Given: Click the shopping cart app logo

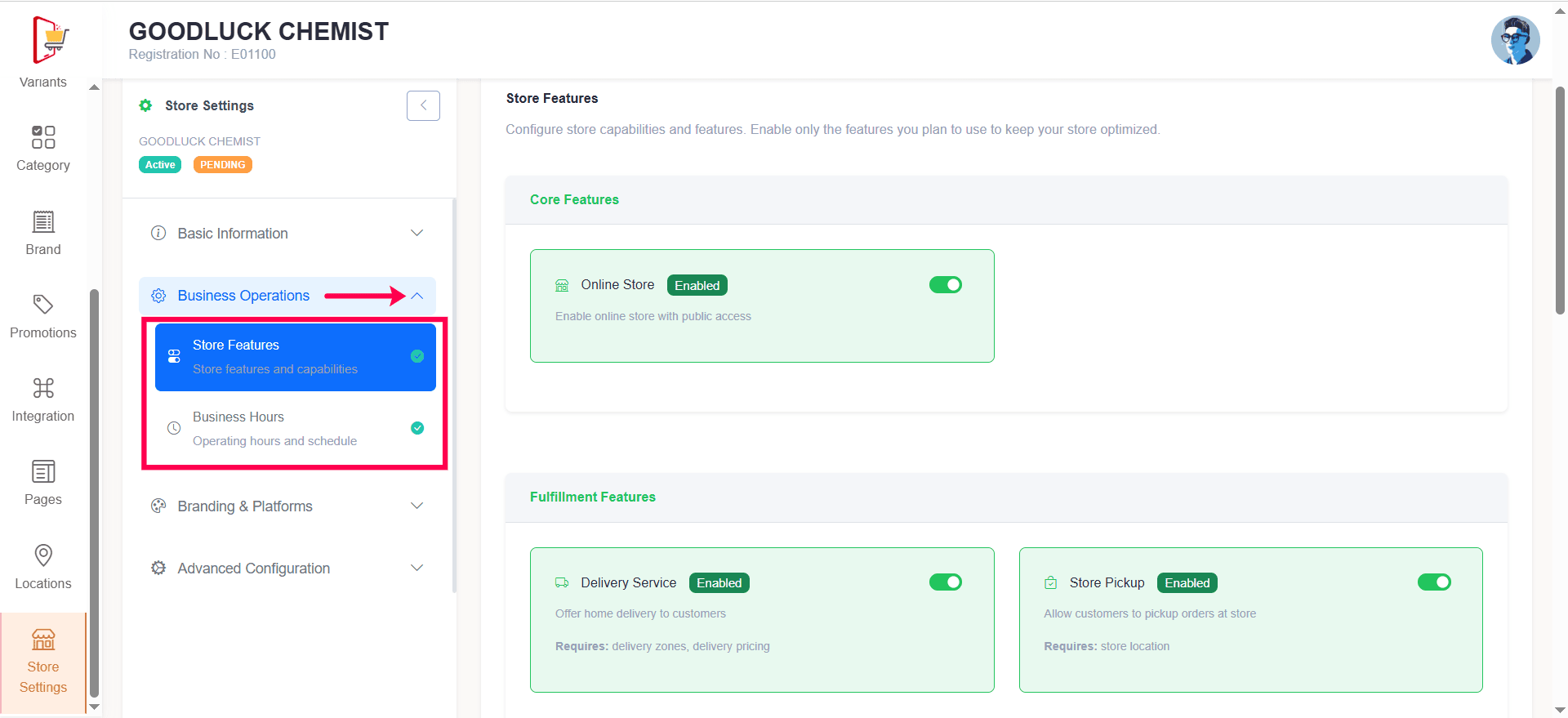Looking at the screenshot, I should pos(51,39).
